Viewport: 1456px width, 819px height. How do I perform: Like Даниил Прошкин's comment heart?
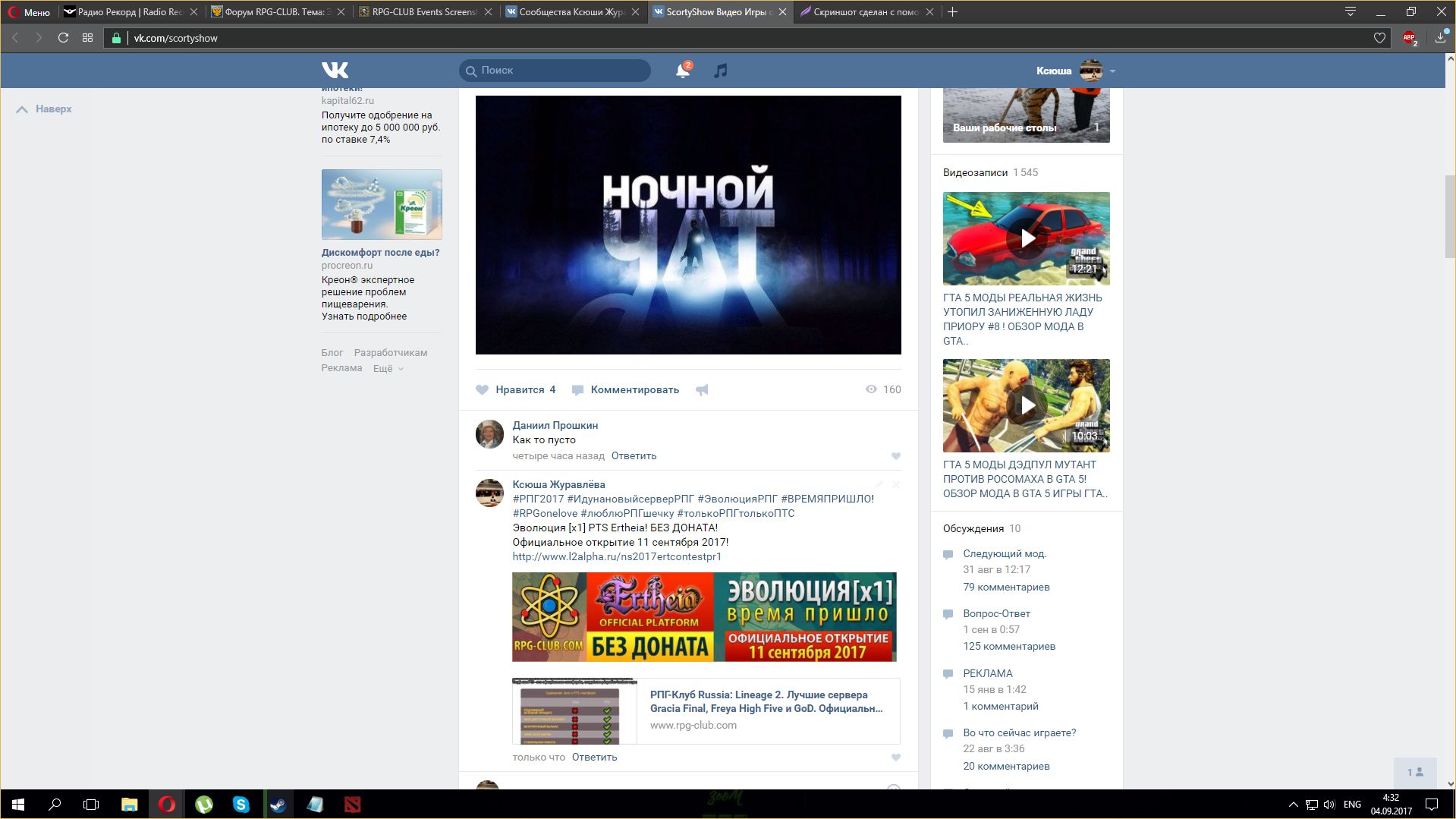[x=895, y=456]
